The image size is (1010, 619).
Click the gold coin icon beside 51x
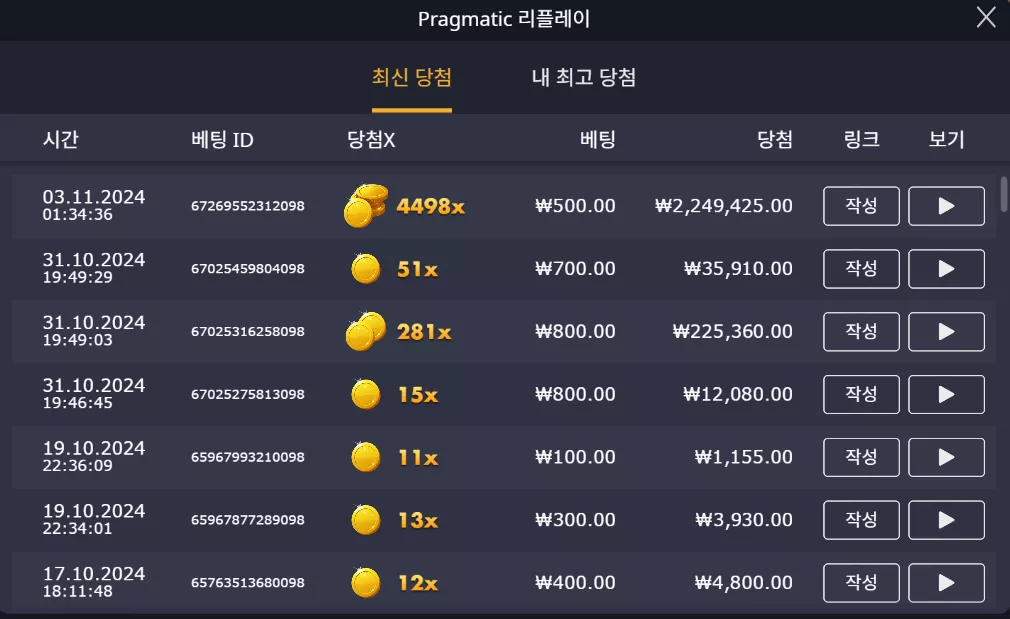point(366,269)
